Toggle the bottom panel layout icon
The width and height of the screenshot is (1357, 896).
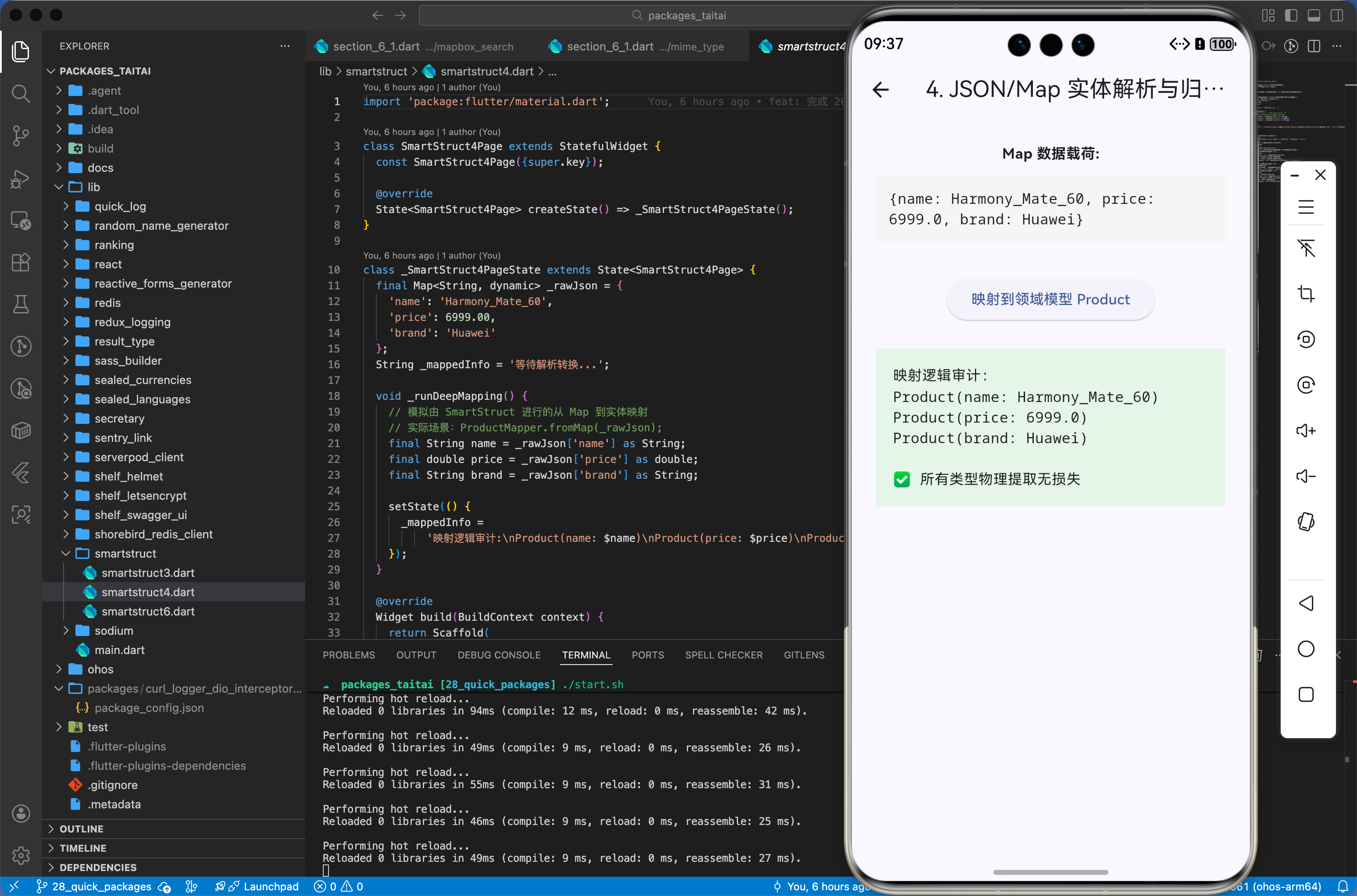click(x=1314, y=15)
